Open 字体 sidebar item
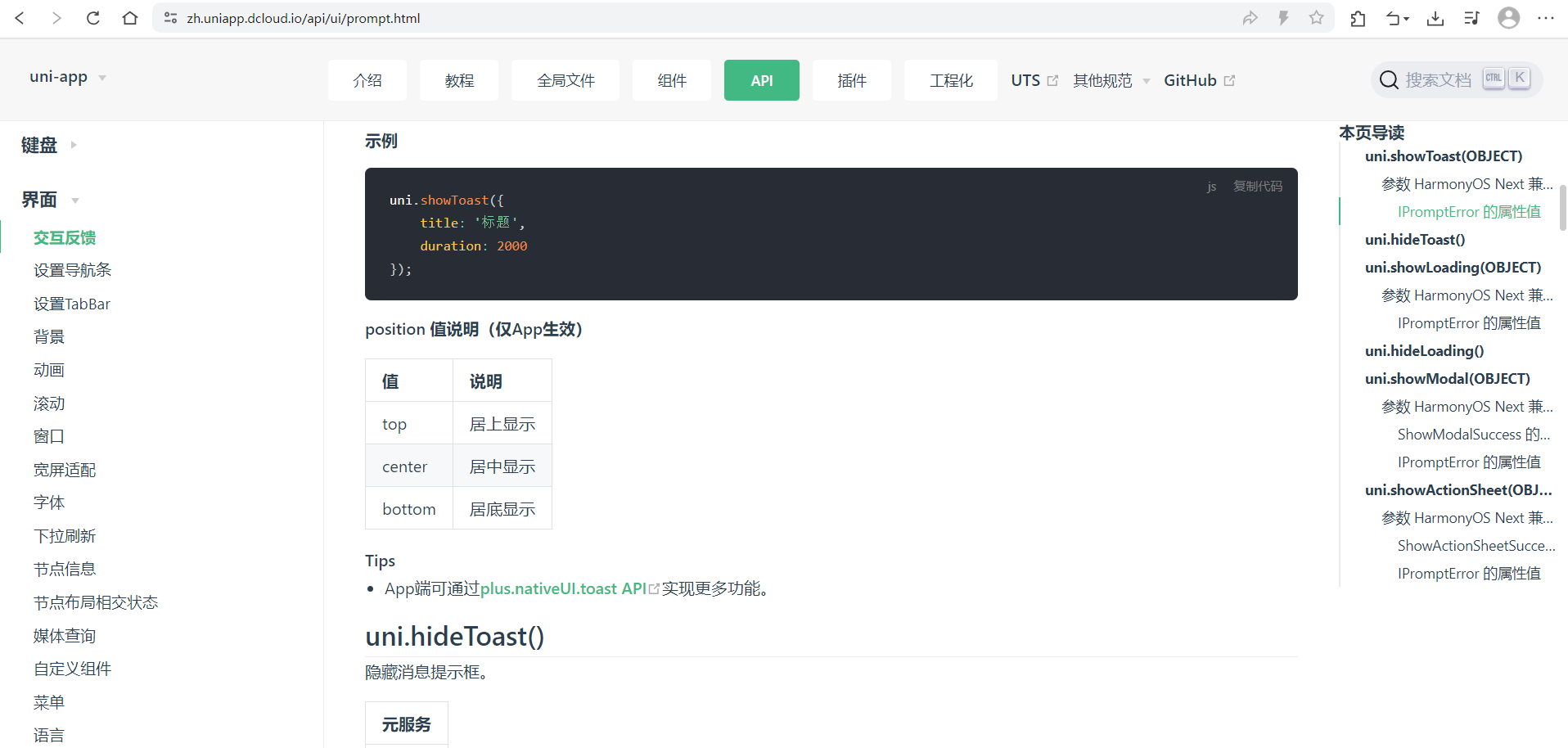The width and height of the screenshot is (1568, 748). pos(49,502)
